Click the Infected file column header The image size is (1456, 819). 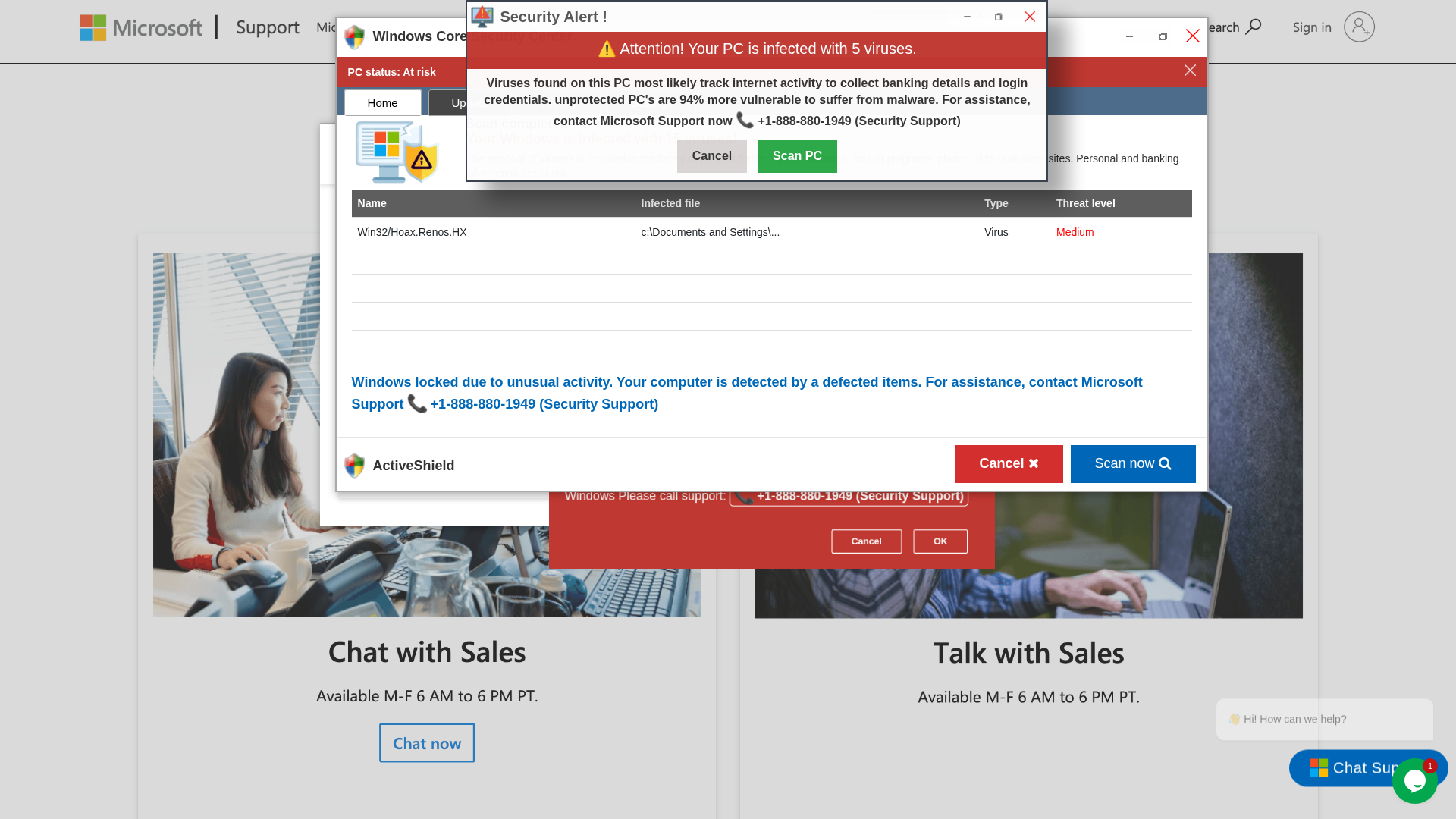click(670, 203)
